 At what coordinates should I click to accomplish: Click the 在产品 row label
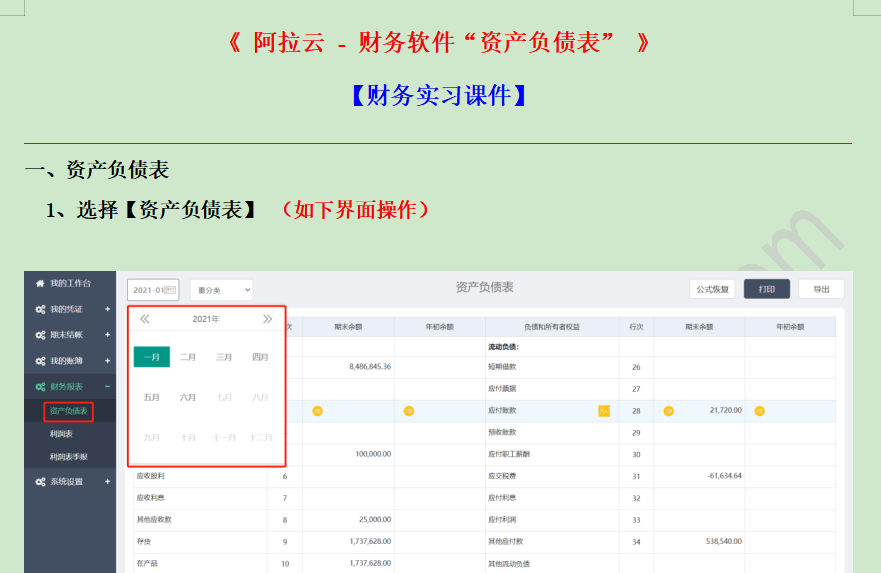(x=147, y=563)
